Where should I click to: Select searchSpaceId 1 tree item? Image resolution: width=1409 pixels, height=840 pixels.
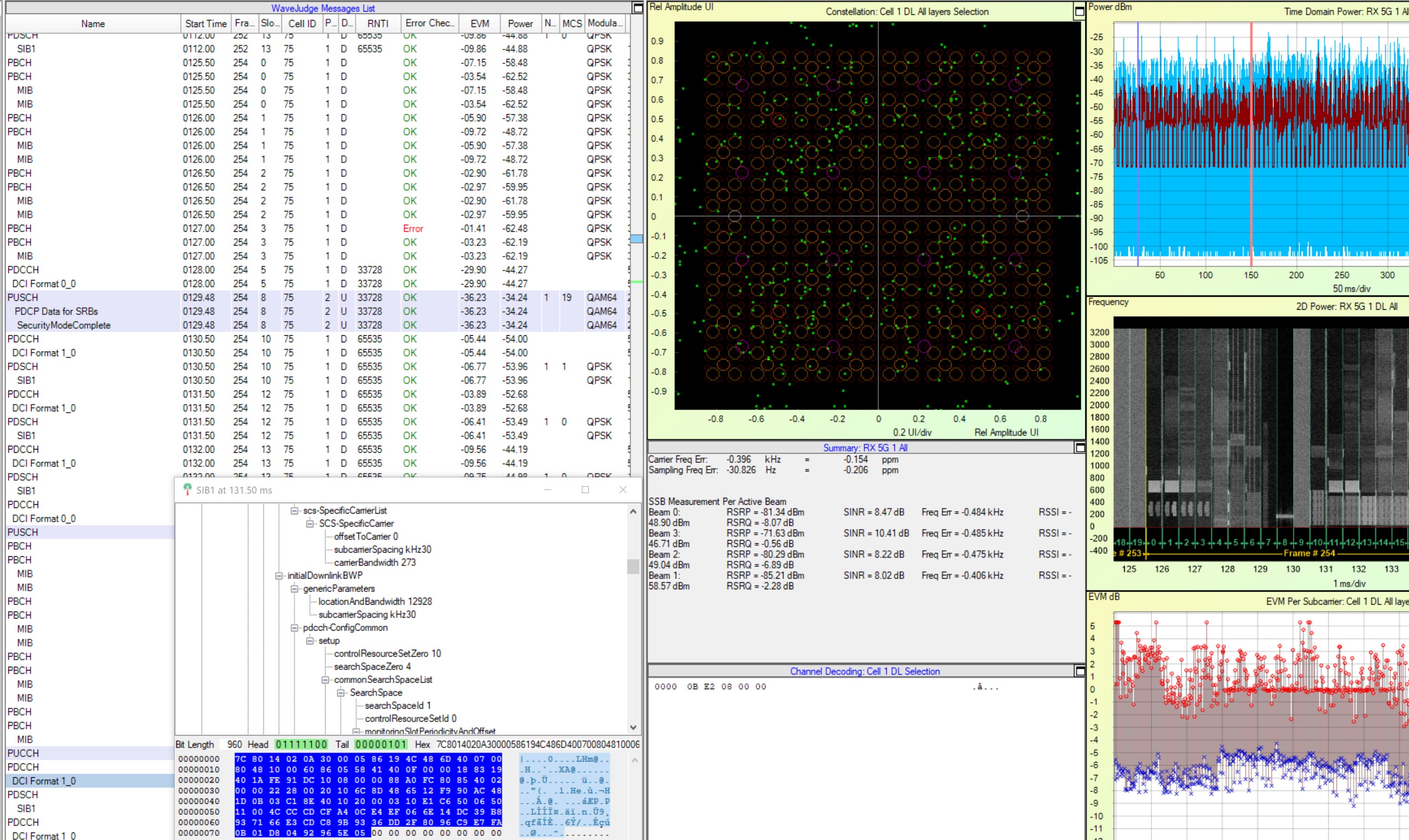(x=398, y=706)
